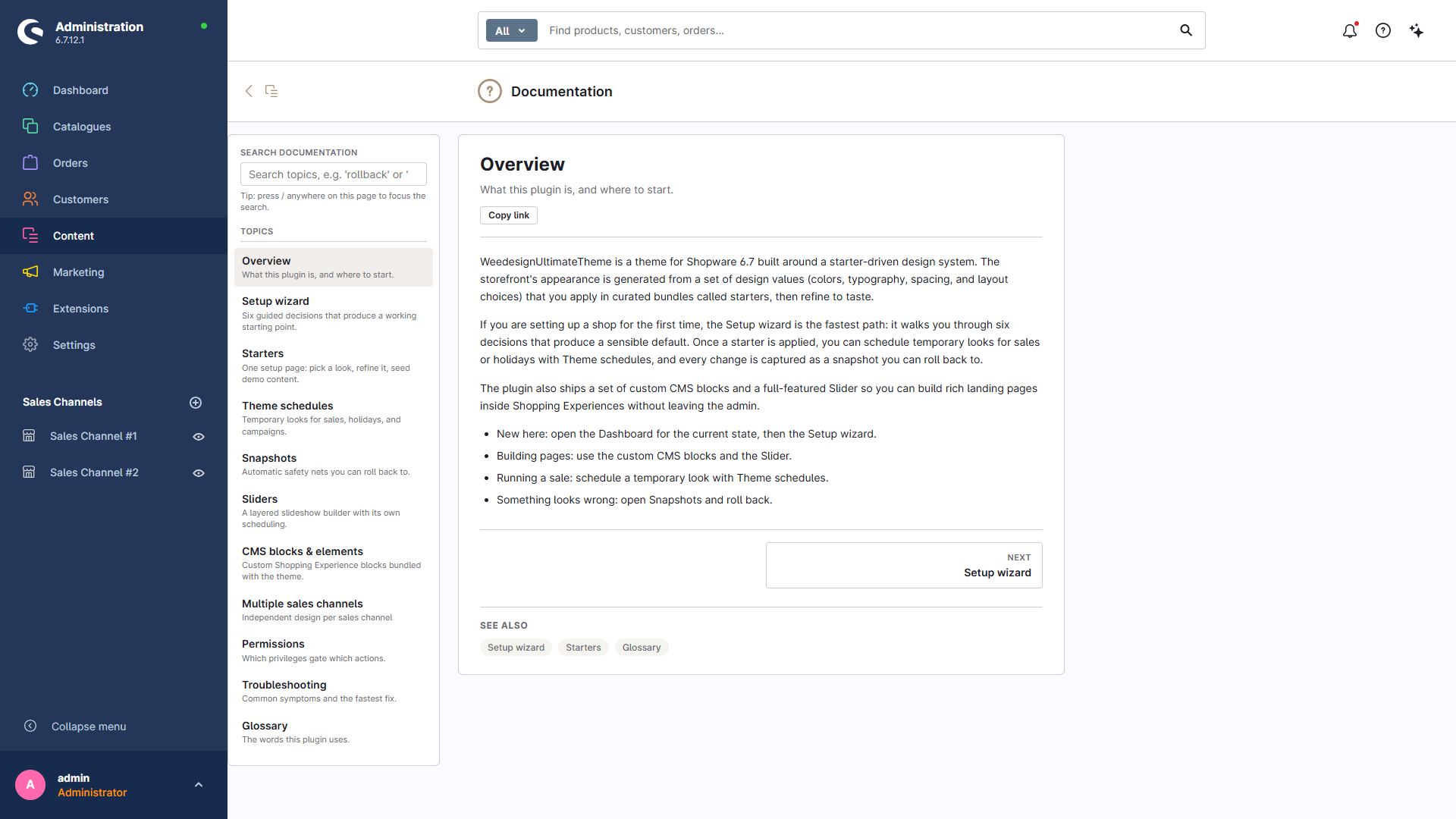The height and width of the screenshot is (819, 1456).
Task: Open the All search scope dropdown
Action: point(511,30)
